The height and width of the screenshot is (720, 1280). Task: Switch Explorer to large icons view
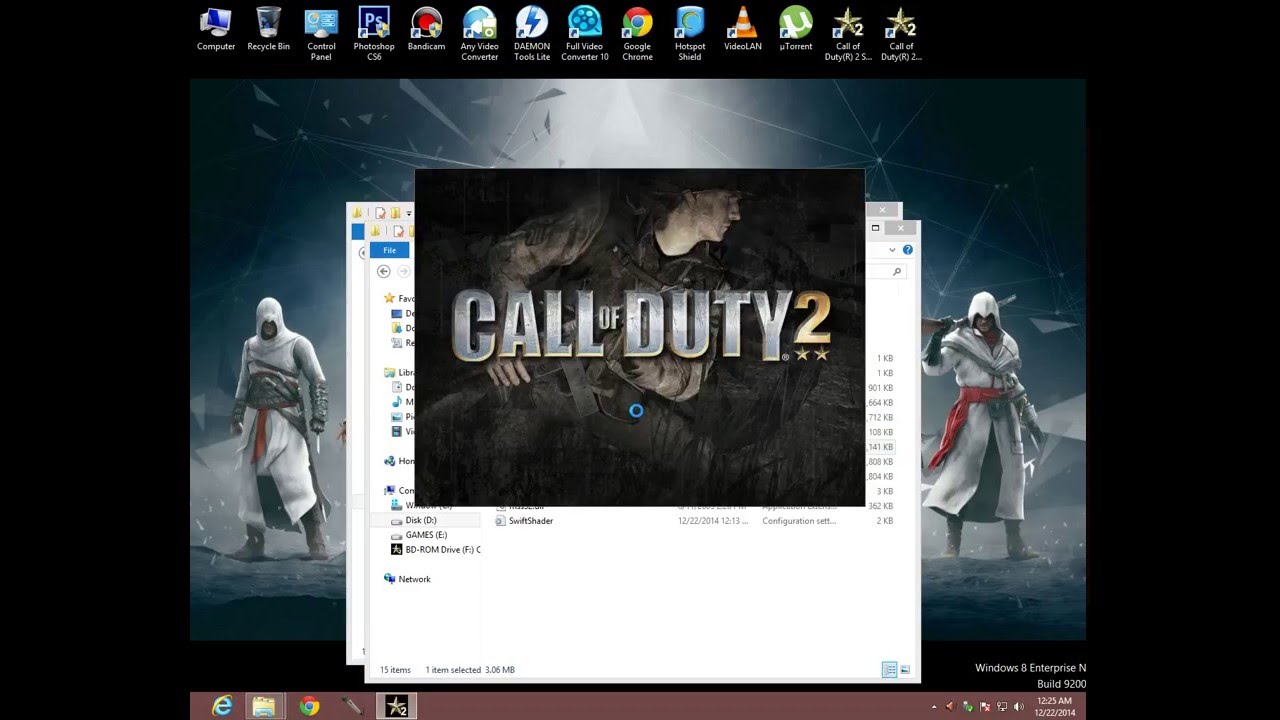(905, 670)
